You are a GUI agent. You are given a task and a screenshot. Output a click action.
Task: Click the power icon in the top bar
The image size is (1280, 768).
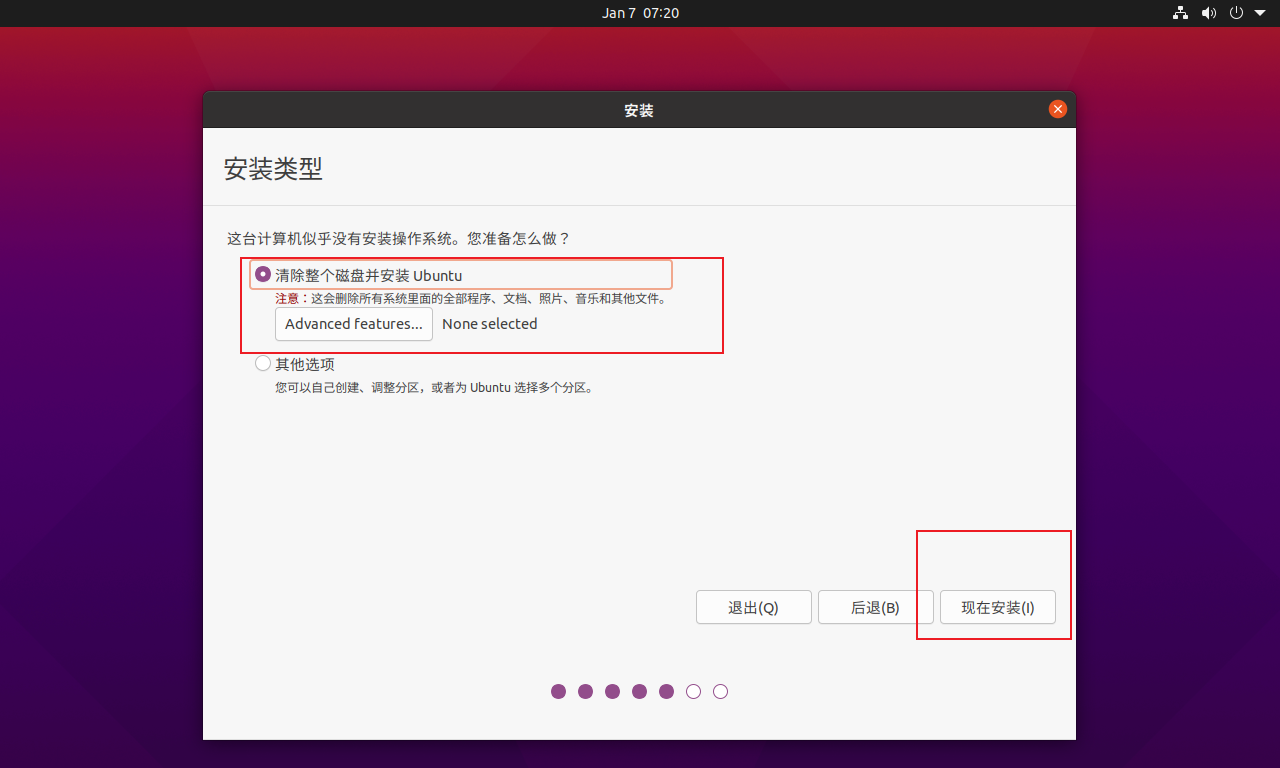point(1237,13)
